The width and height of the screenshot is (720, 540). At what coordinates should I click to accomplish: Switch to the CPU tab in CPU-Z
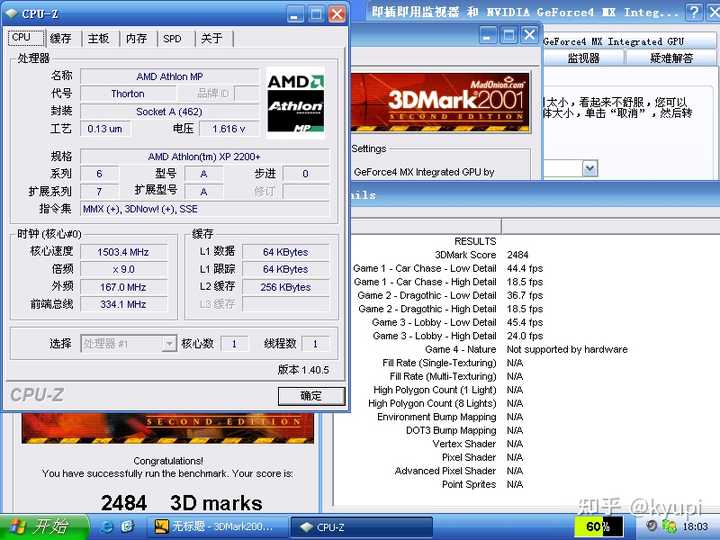coord(26,38)
